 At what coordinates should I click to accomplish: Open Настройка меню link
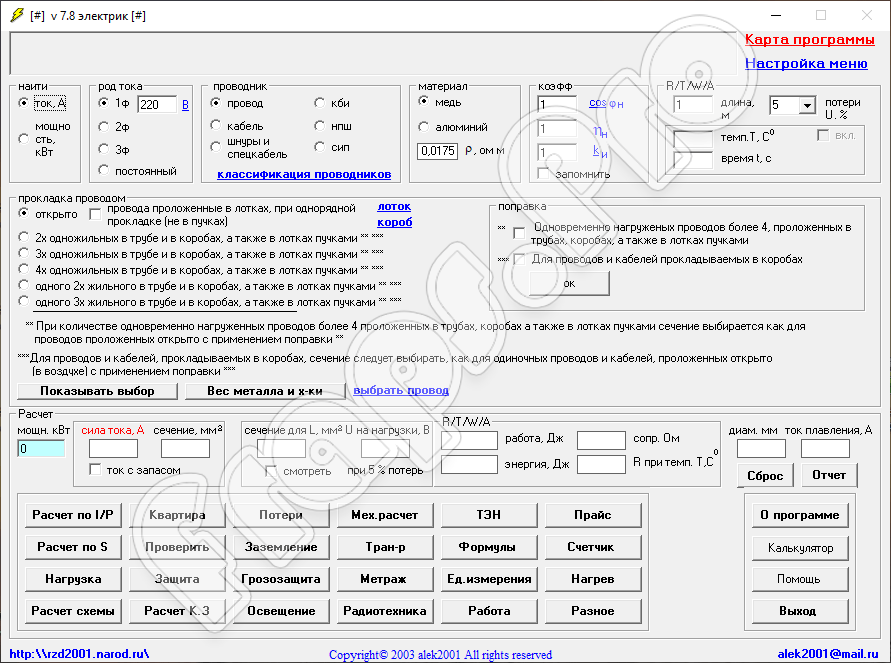(806, 63)
